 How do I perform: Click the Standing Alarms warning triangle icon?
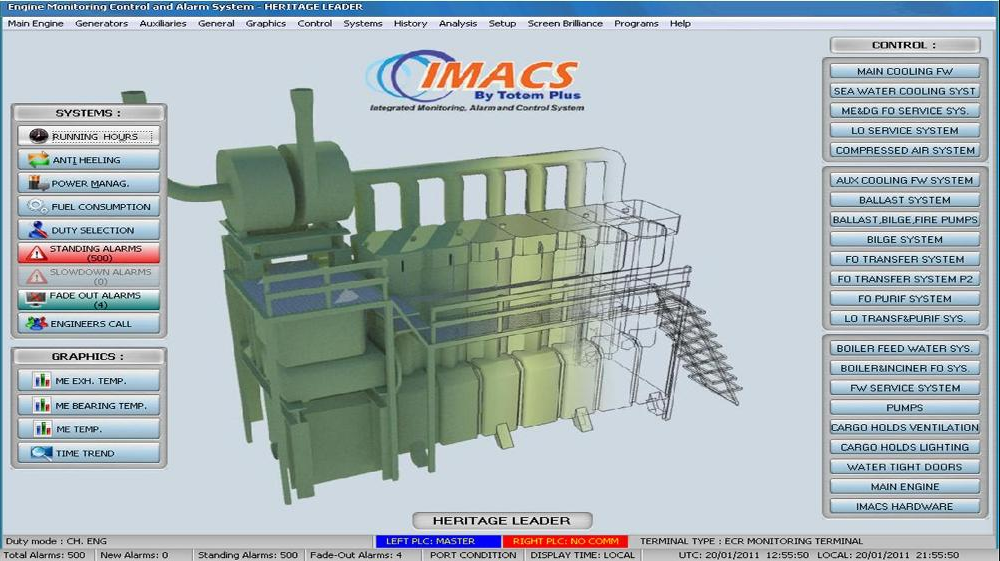pyautogui.click(x=37, y=253)
